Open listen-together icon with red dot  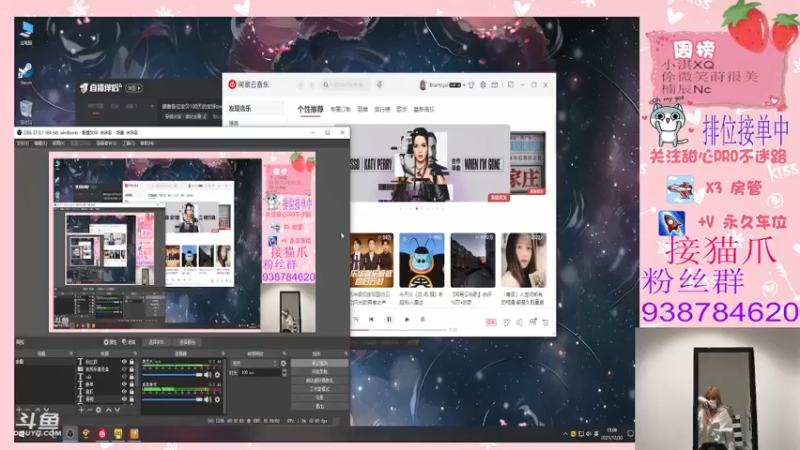pos(533,322)
